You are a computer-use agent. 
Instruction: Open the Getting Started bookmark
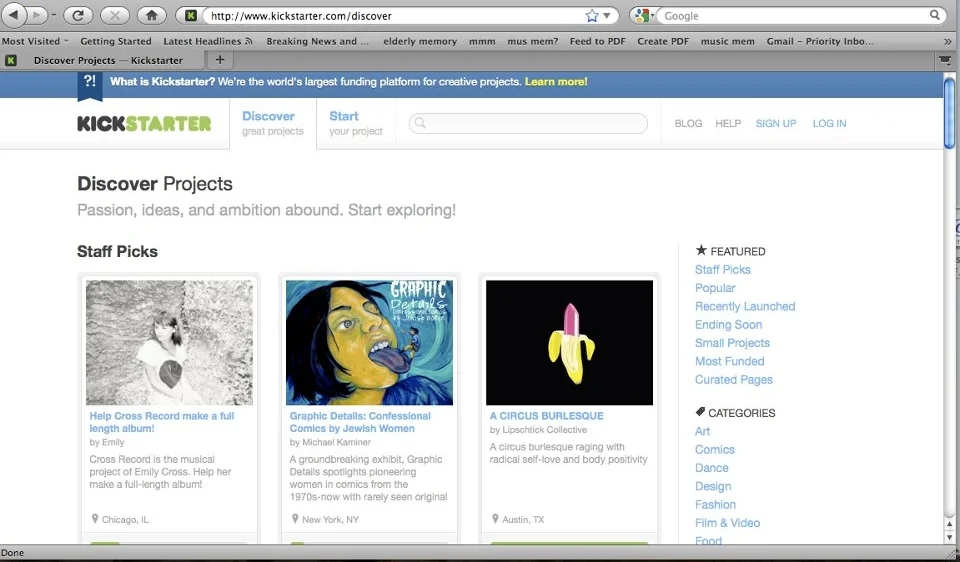pos(116,41)
